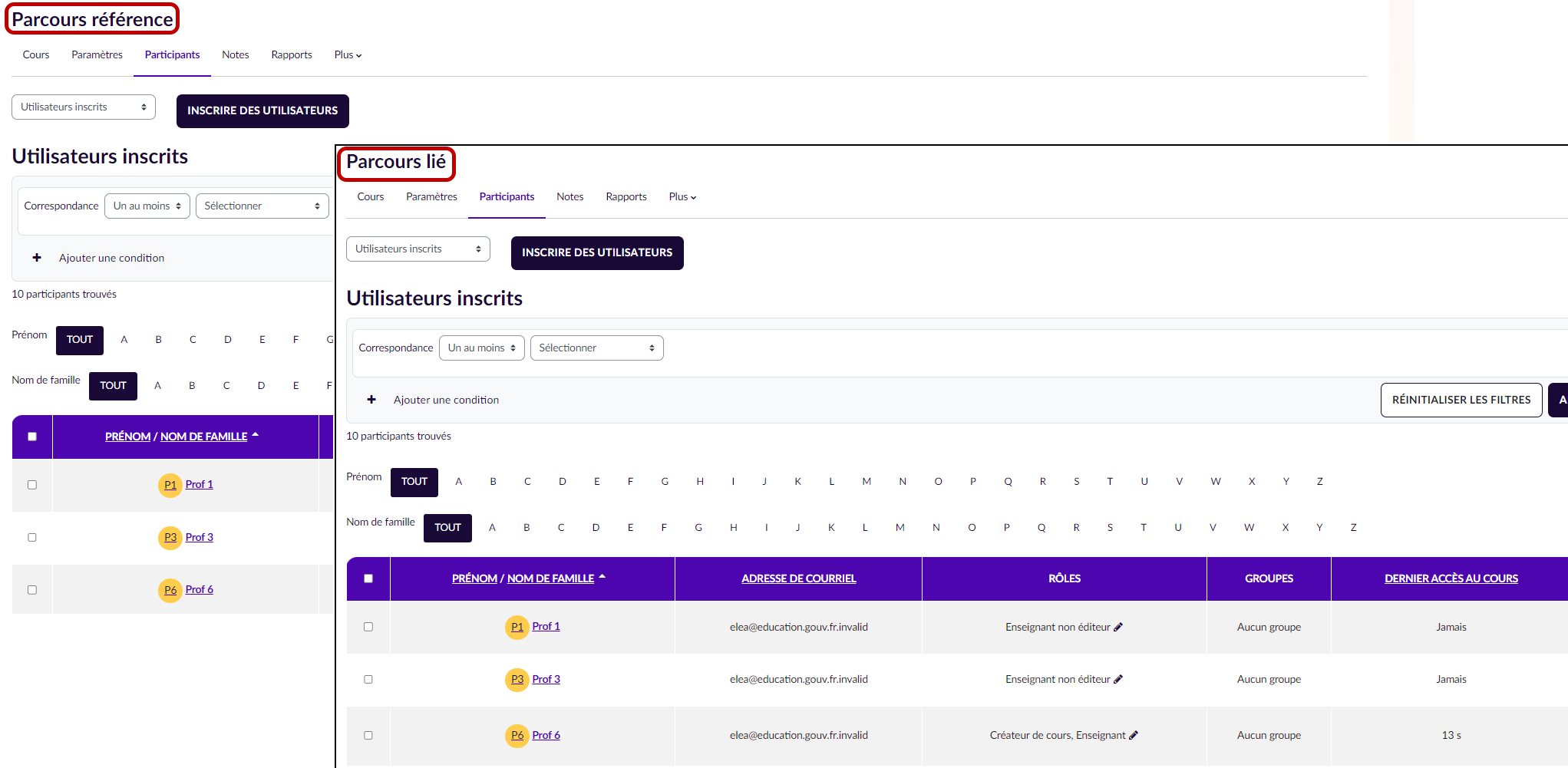Image resolution: width=1568 pixels, height=768 pixels.
Task: Click Réinitialiser les filtres button
Action: (1461, 400)
